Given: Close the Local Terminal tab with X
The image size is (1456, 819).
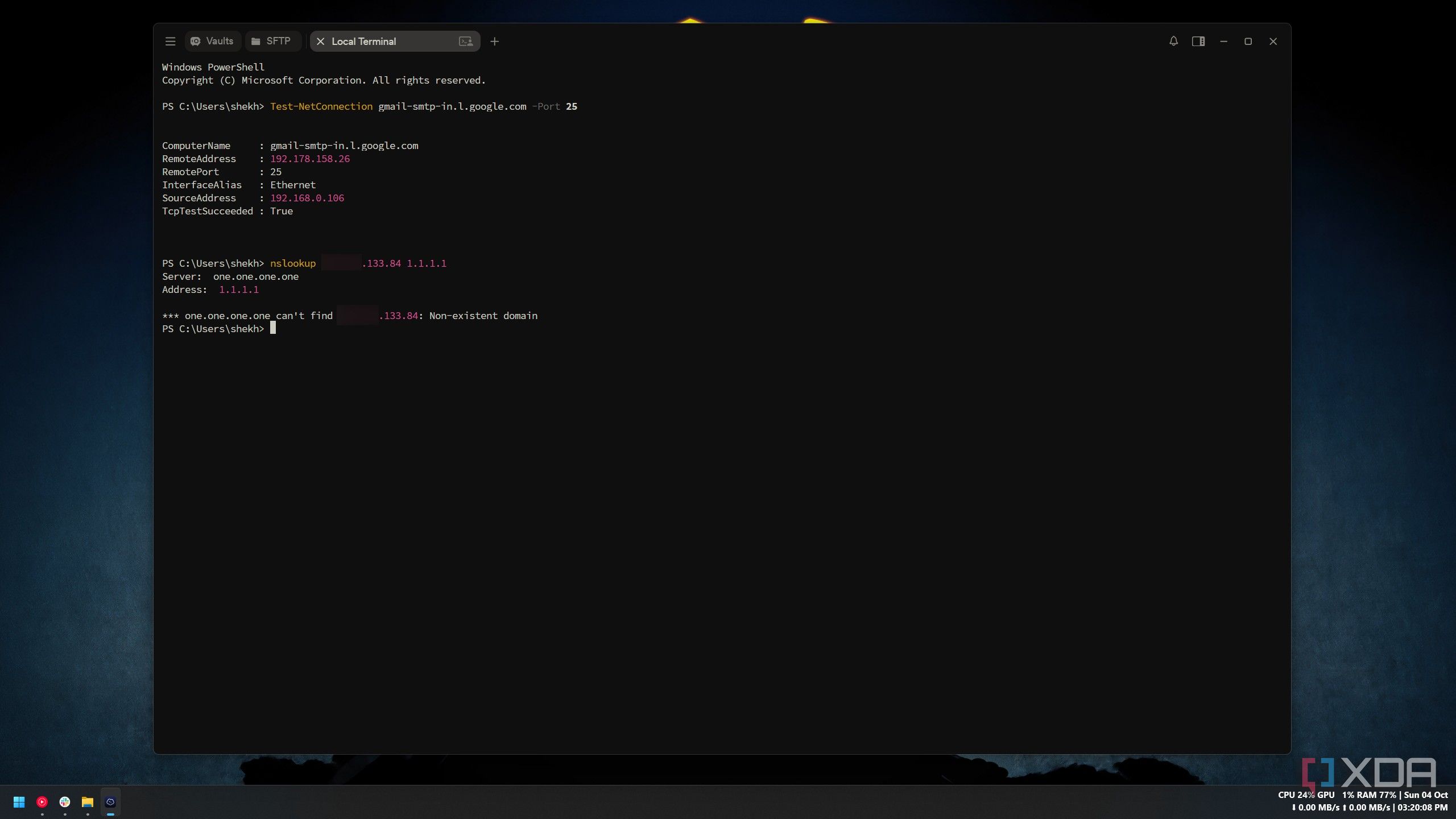Looking at the screenshot, I should pyautogui.click(x=320, y=42).
